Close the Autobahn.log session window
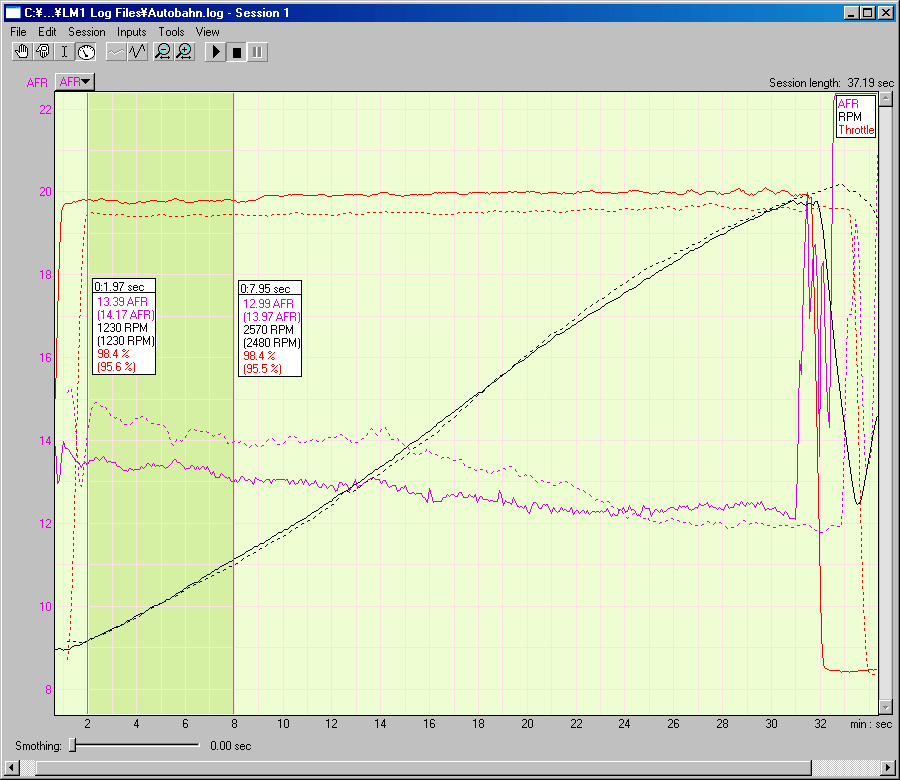Image resolution: width=900 pixels, height=780 pixels. 885,13
